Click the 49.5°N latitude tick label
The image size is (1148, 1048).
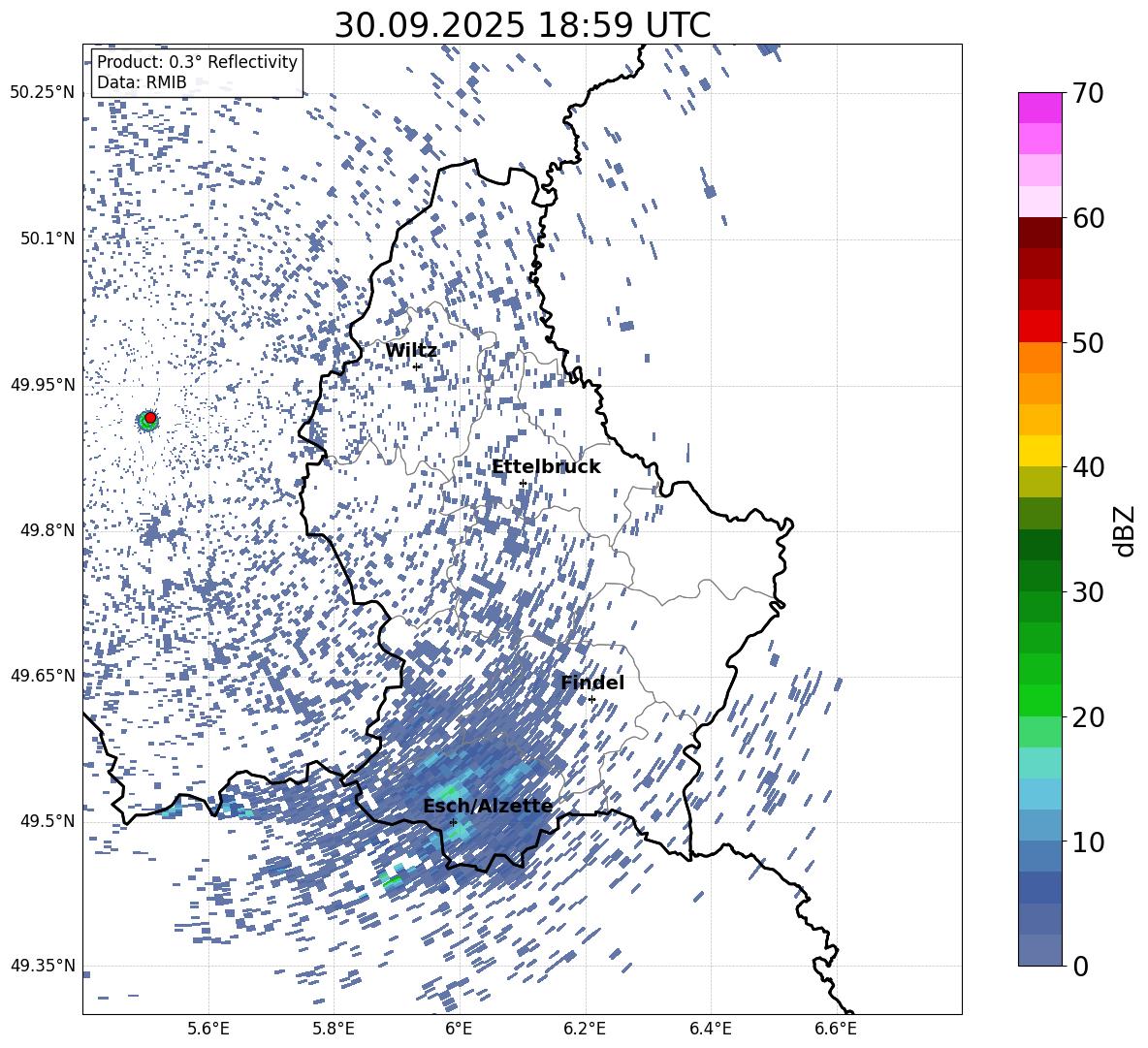click(48, 821)
